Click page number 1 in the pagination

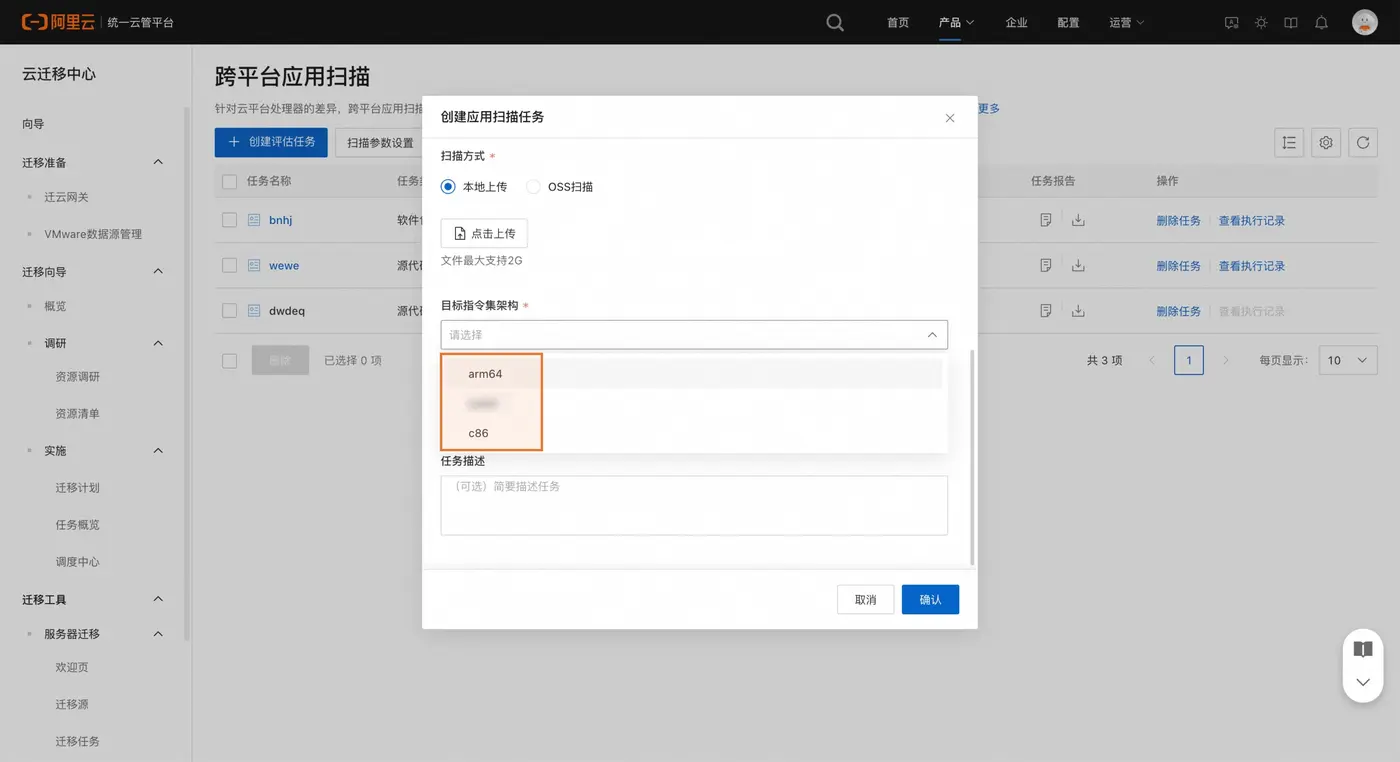point(1189,360)
